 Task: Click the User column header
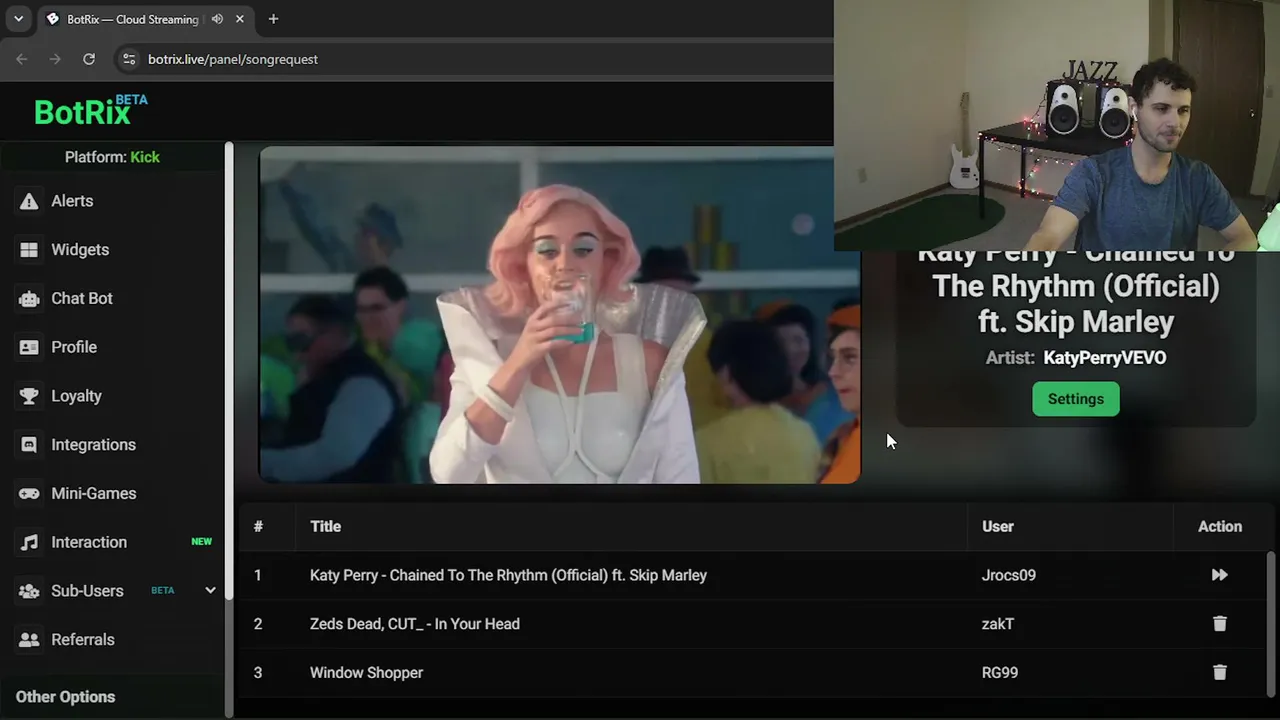[x=998, y=526]
